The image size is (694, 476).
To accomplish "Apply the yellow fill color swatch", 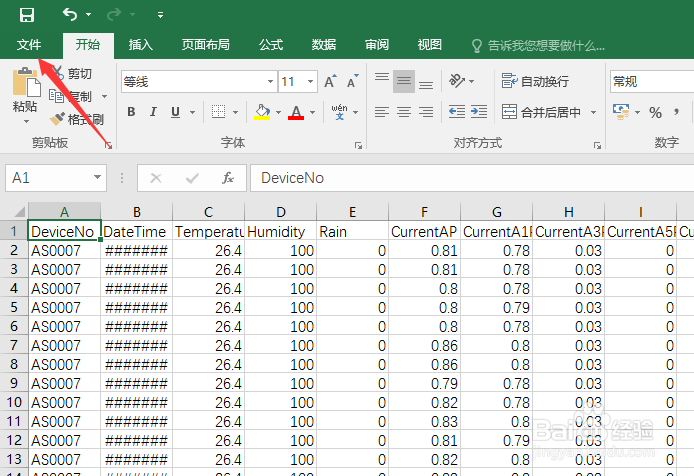I will [x=262, y=112].
